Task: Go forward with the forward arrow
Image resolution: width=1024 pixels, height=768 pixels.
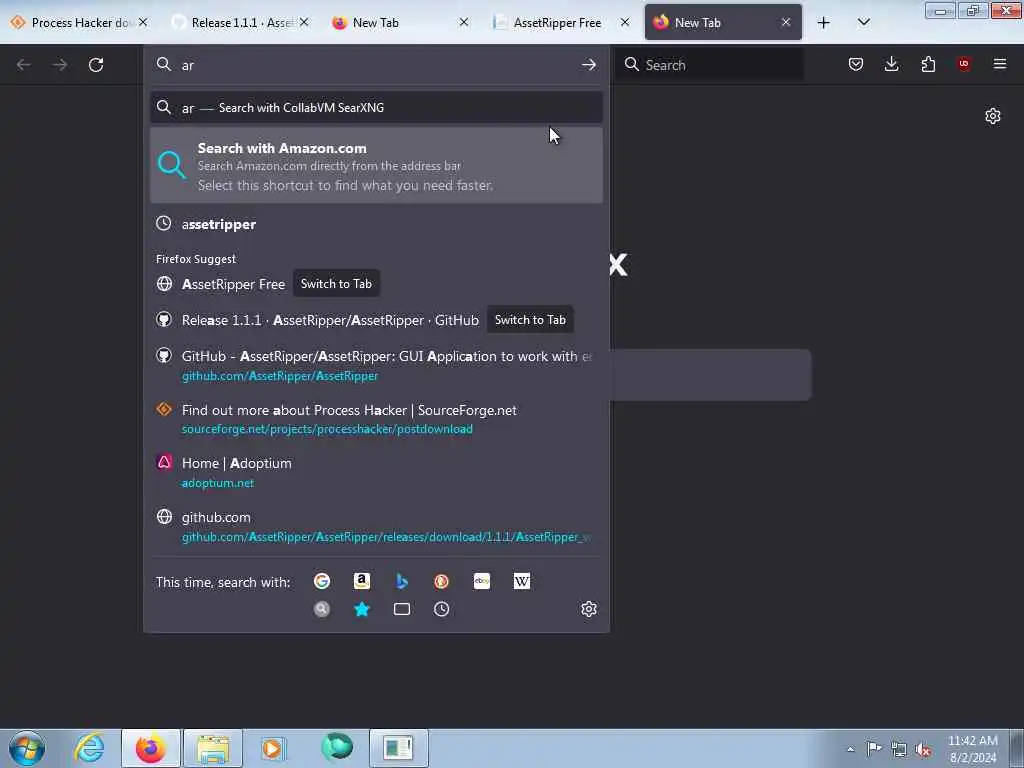Action: click(x=60, y=65)
